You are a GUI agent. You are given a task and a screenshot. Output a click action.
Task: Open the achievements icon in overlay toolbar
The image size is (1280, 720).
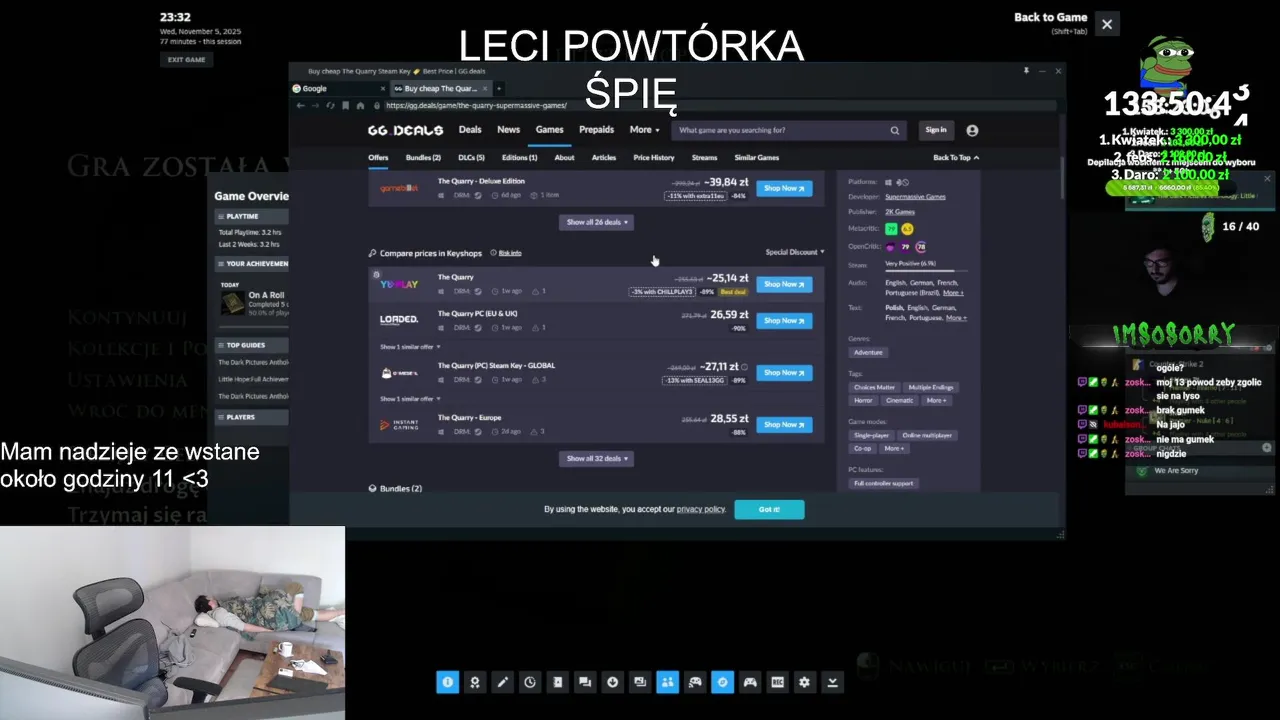pyautogui.click(x=475, y=682)
